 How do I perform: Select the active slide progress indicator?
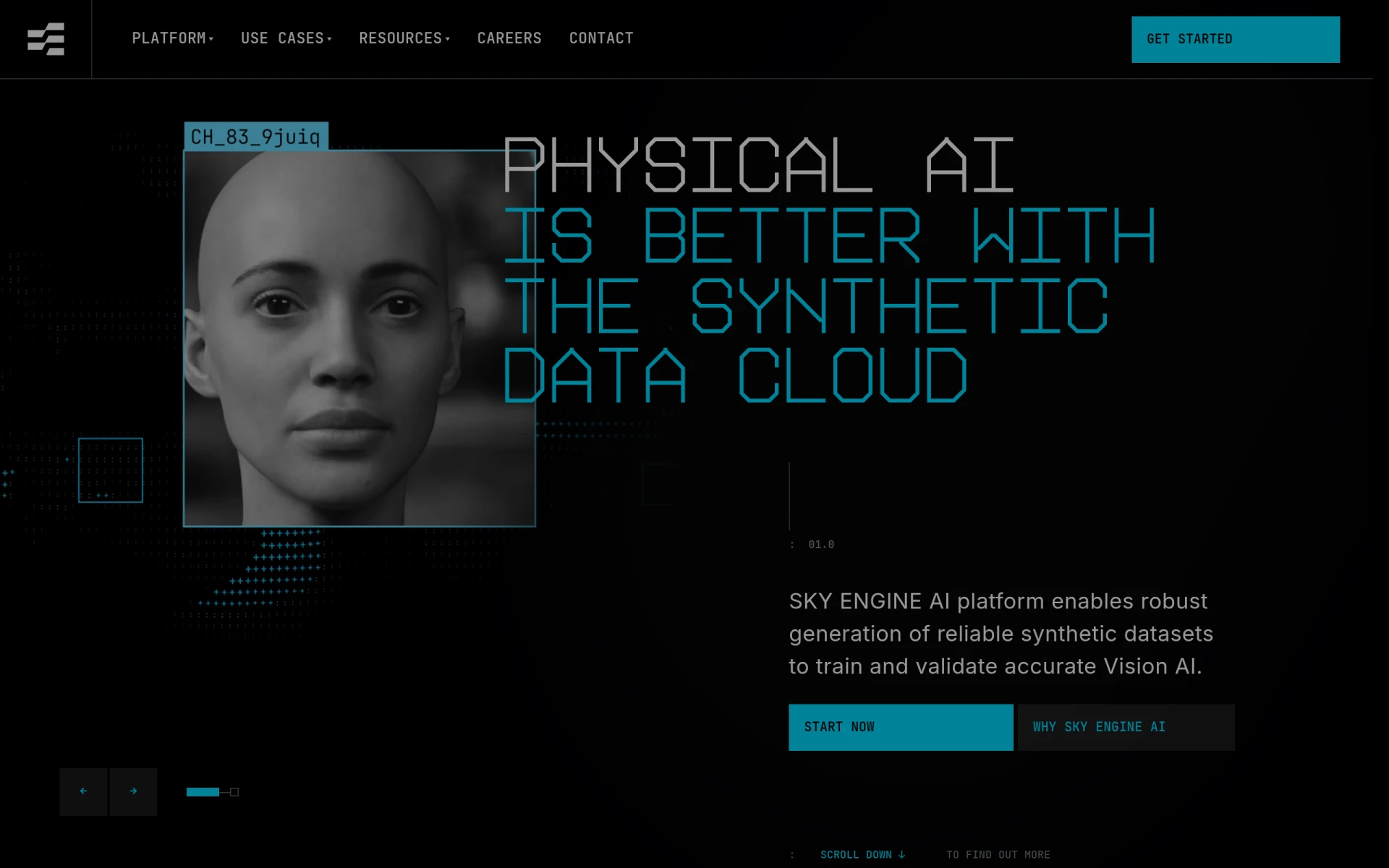pyautogui.click(x=203, y=792)
